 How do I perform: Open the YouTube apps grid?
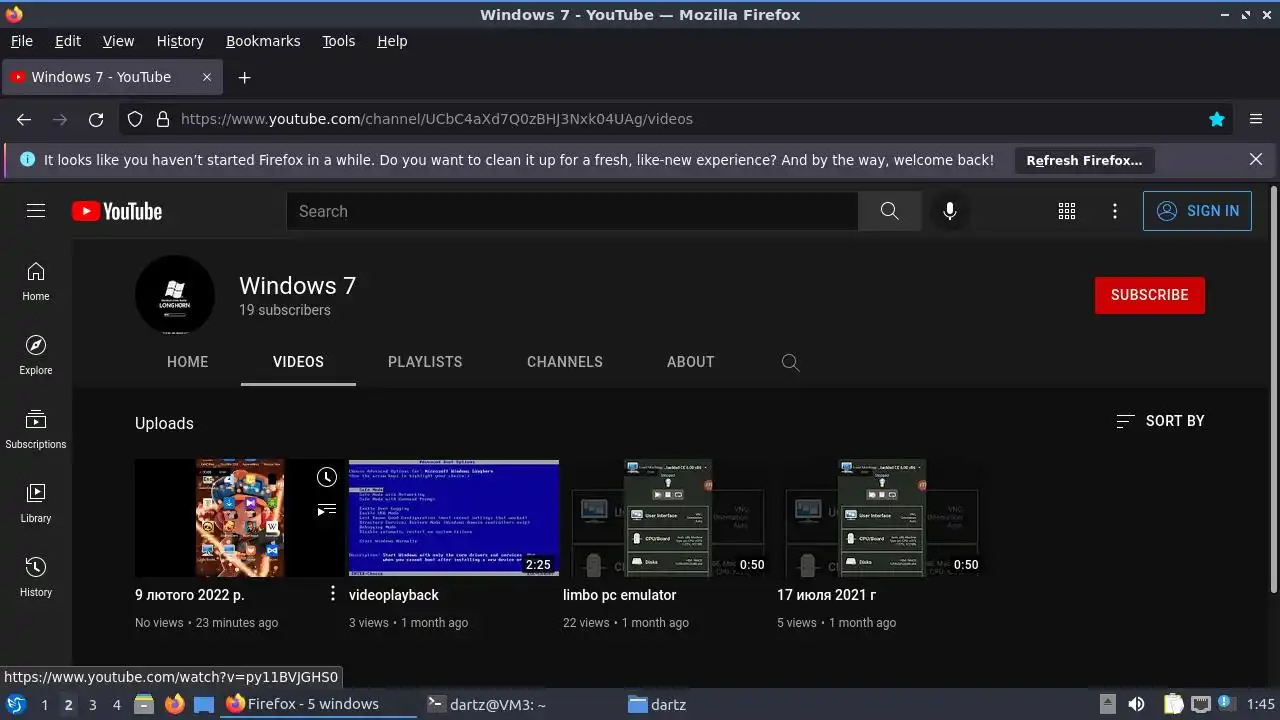(1067, 211)
